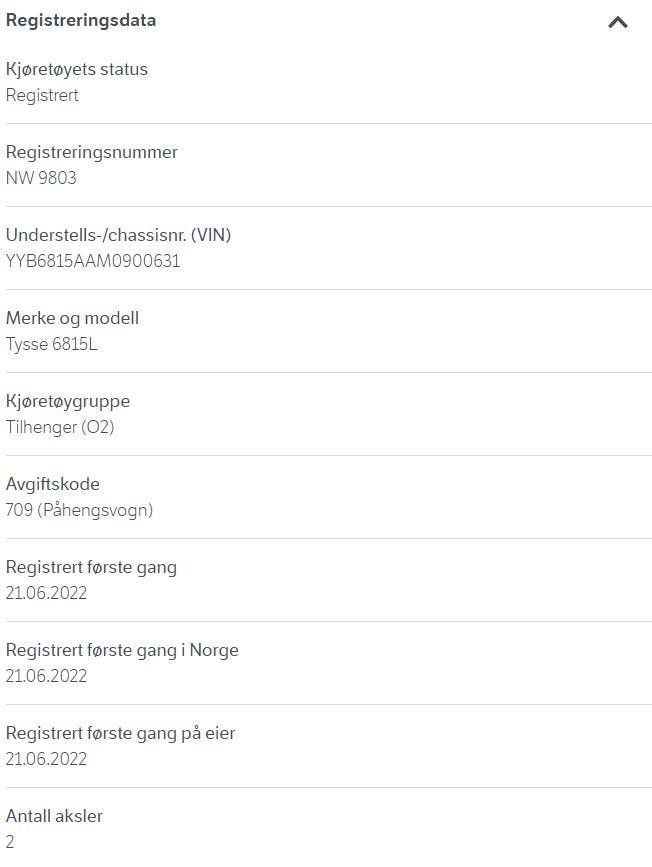Click the Understells-/chassisnr. (VIN) label

point(118,235)
